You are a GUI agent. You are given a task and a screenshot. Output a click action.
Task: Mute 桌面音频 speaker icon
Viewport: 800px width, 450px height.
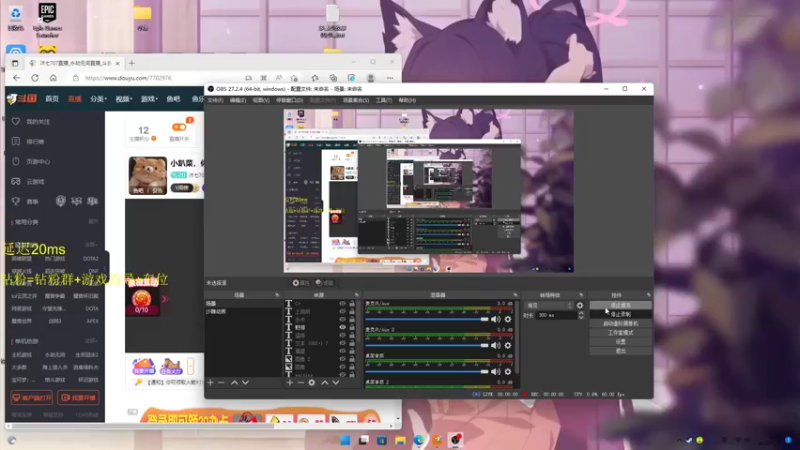(495, 371)
